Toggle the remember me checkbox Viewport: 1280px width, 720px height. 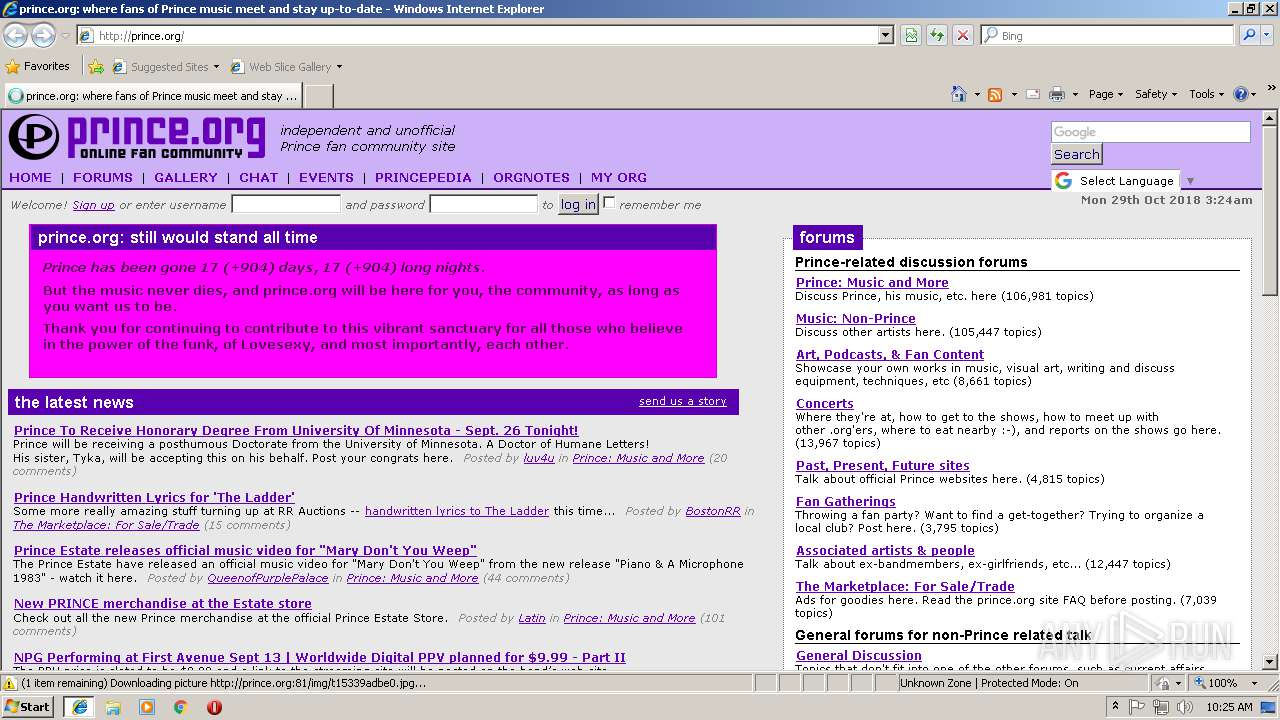coord(609,203)
